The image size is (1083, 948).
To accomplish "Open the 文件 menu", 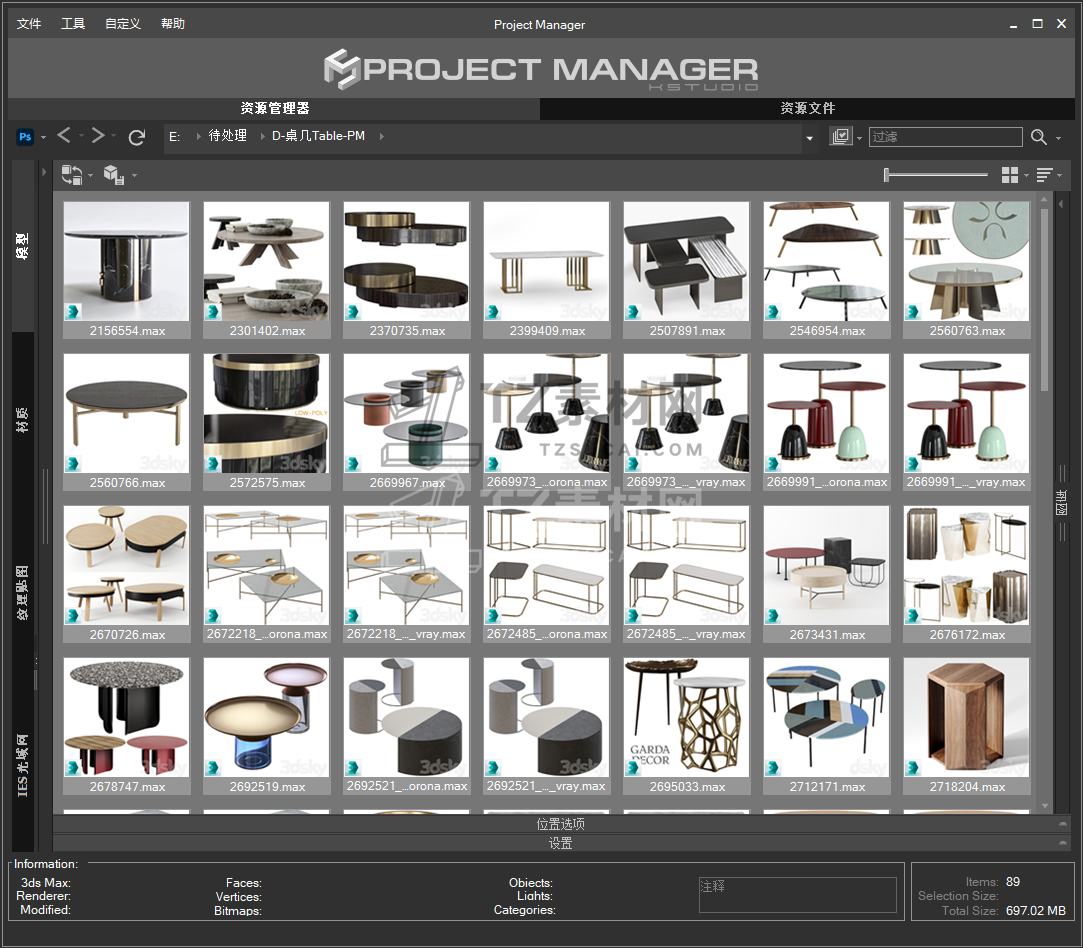I will click(29, 24).
